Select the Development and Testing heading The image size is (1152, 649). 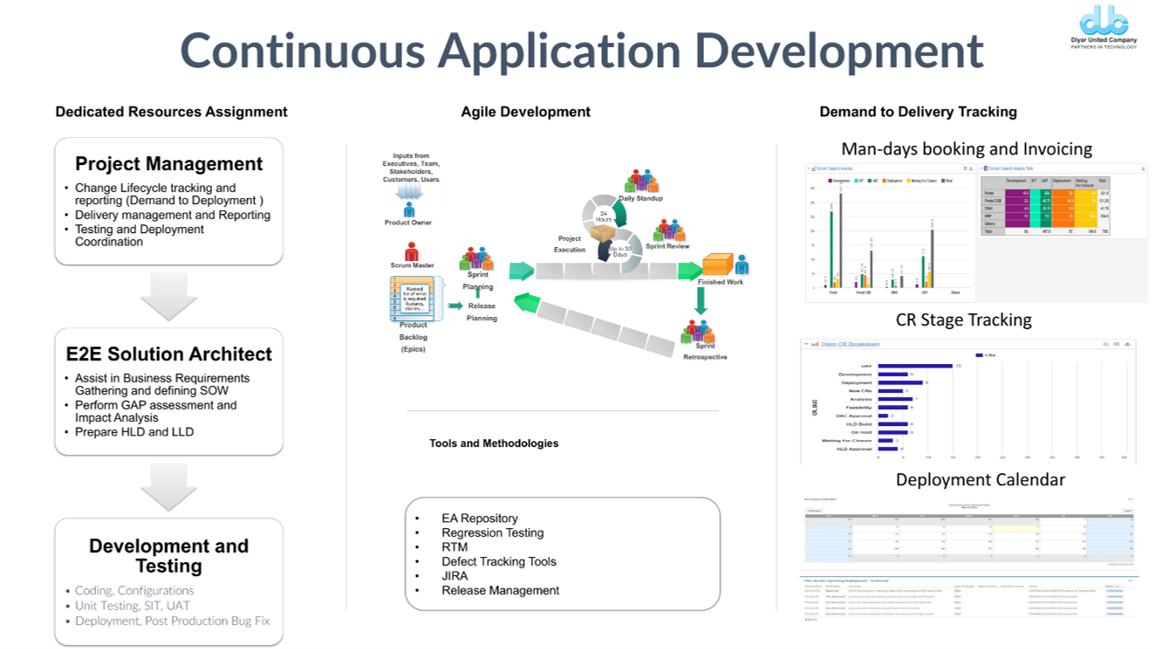point(169,556)
